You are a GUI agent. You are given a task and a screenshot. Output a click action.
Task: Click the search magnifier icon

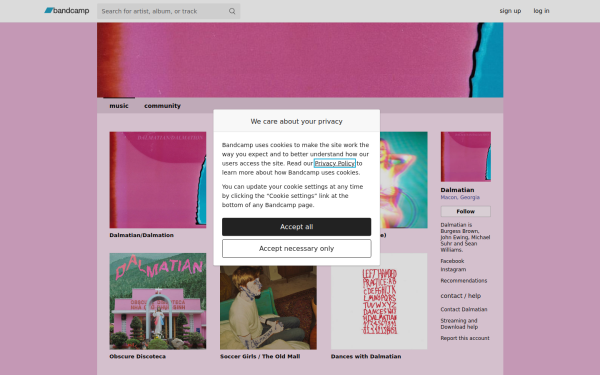pos(232,11)
